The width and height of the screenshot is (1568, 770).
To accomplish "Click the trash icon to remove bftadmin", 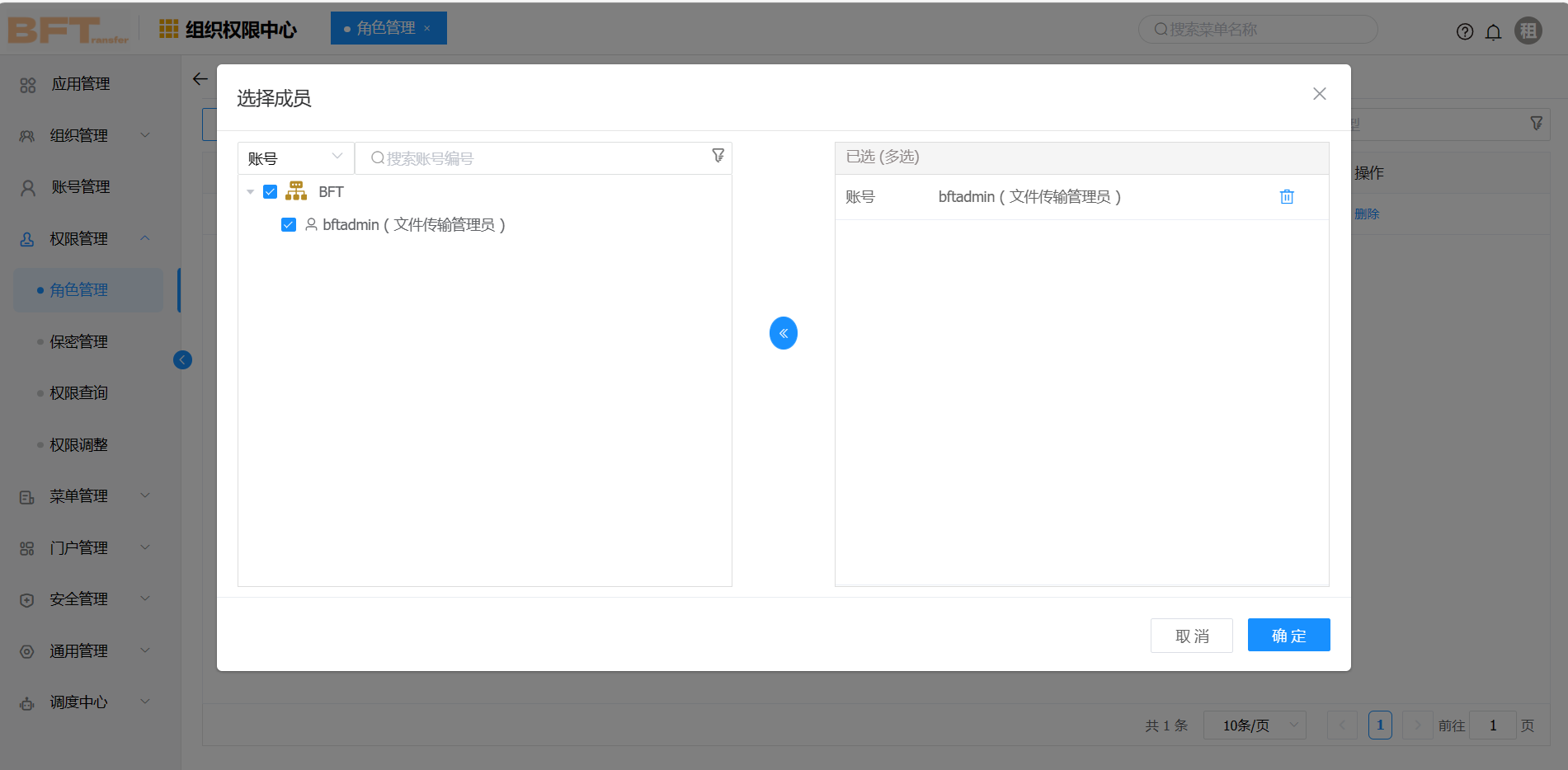I will 1287,196.
